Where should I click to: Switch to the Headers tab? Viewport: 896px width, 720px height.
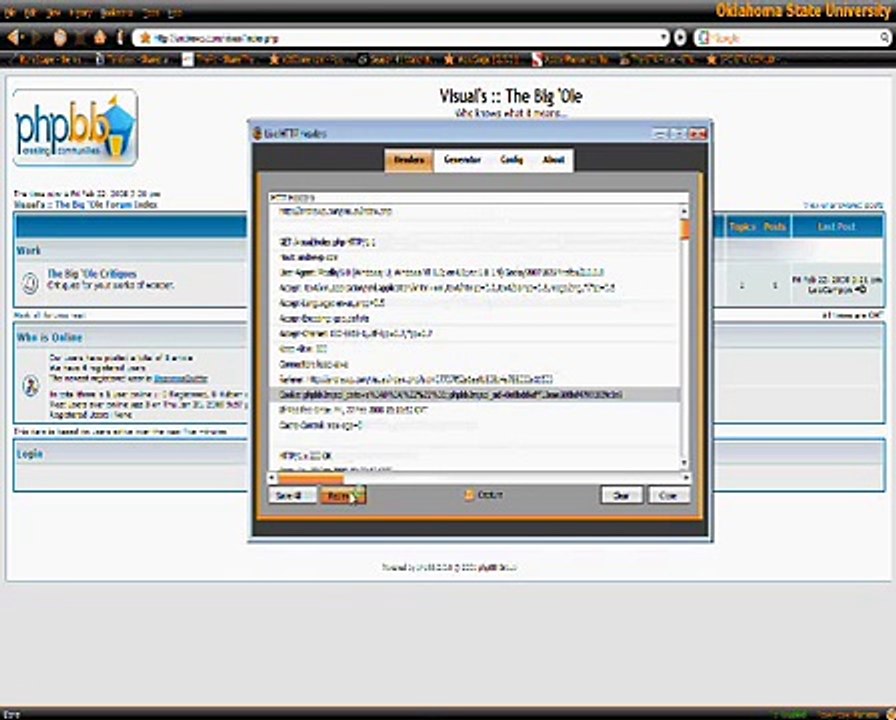click(x=409, y=160)
